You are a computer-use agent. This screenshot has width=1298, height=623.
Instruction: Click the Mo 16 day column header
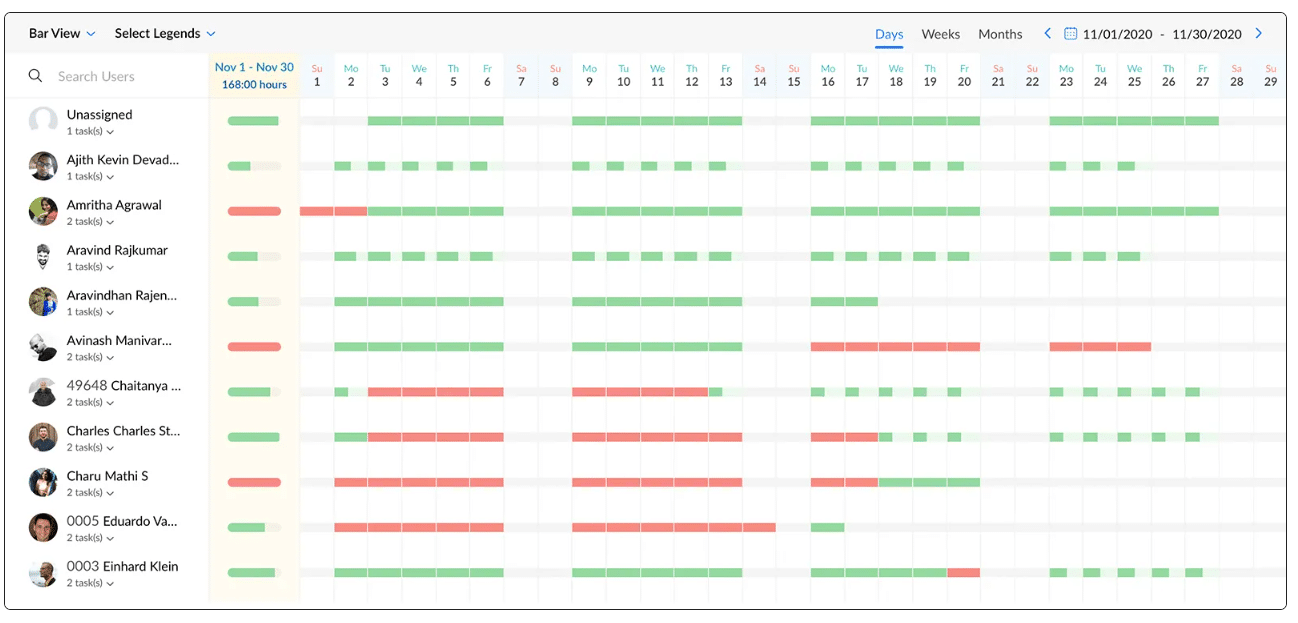pos(827,75)
